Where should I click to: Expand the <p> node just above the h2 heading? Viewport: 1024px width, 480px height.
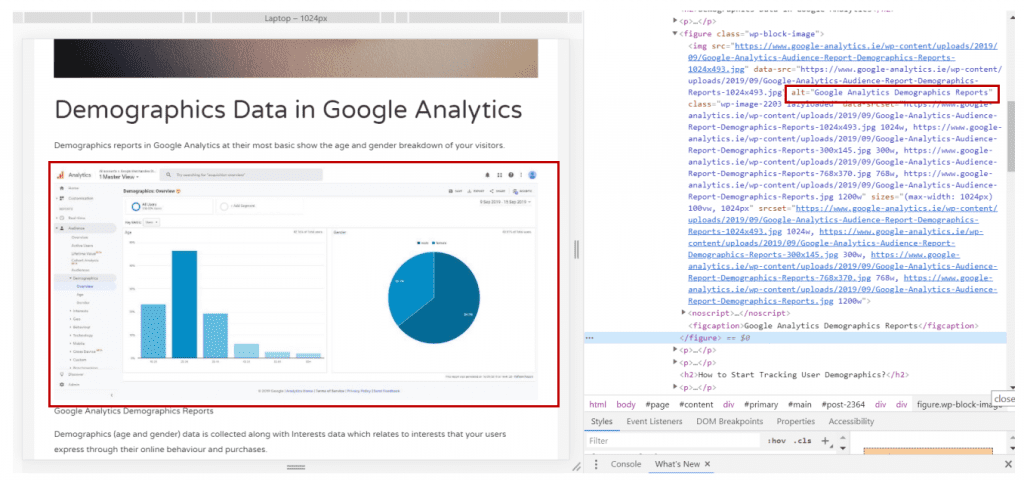click(676, 362)
